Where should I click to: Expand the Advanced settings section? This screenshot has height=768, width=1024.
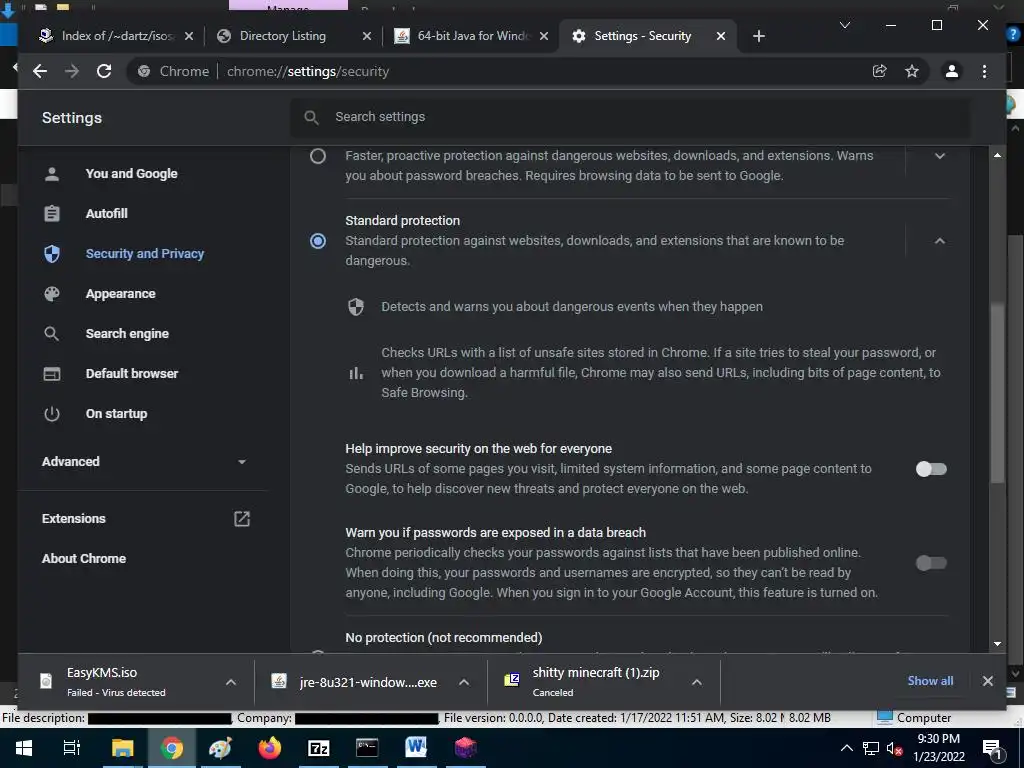click(x=145, y=462)
